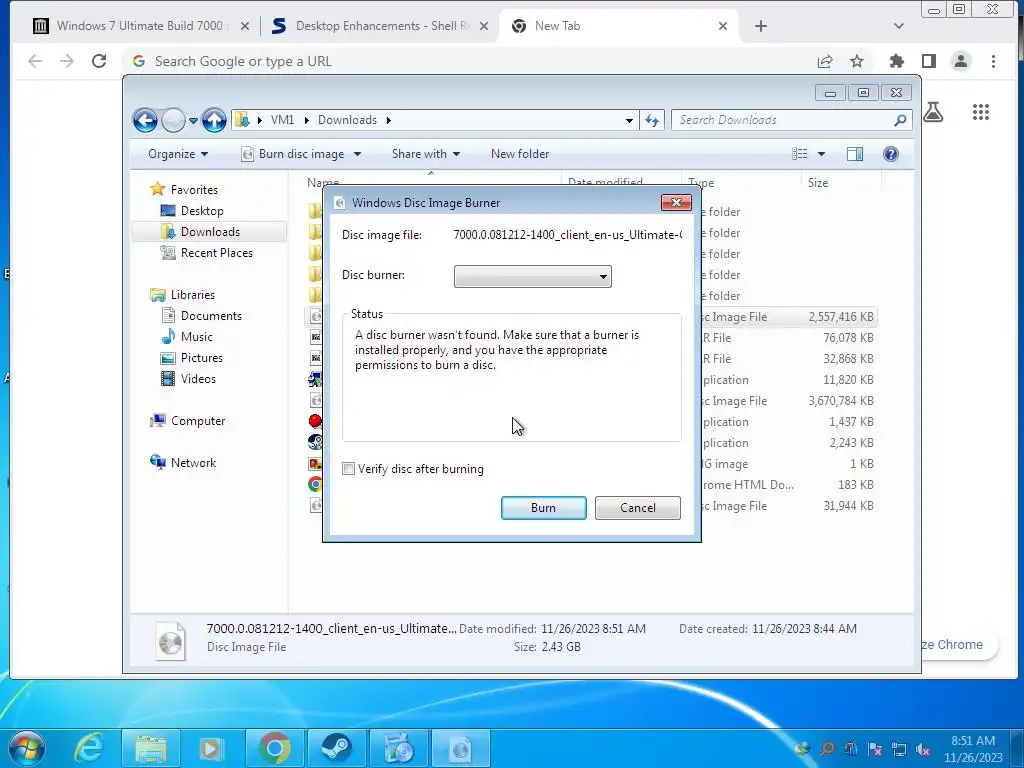Click the Chrome address bar
Image resolution: width=1024 pixels, height=768 pixels.
point(470,61)
